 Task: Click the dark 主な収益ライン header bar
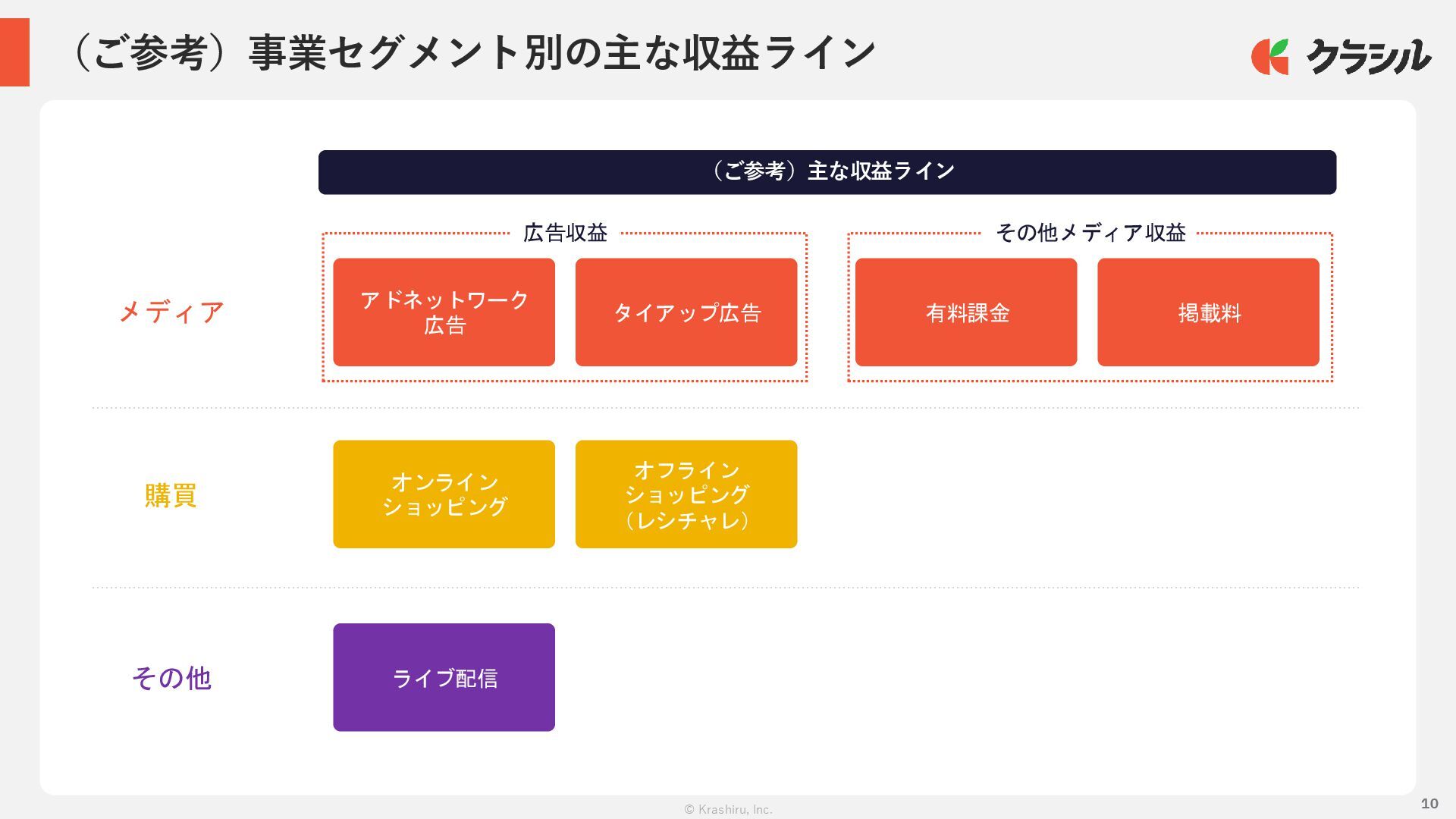827,172
